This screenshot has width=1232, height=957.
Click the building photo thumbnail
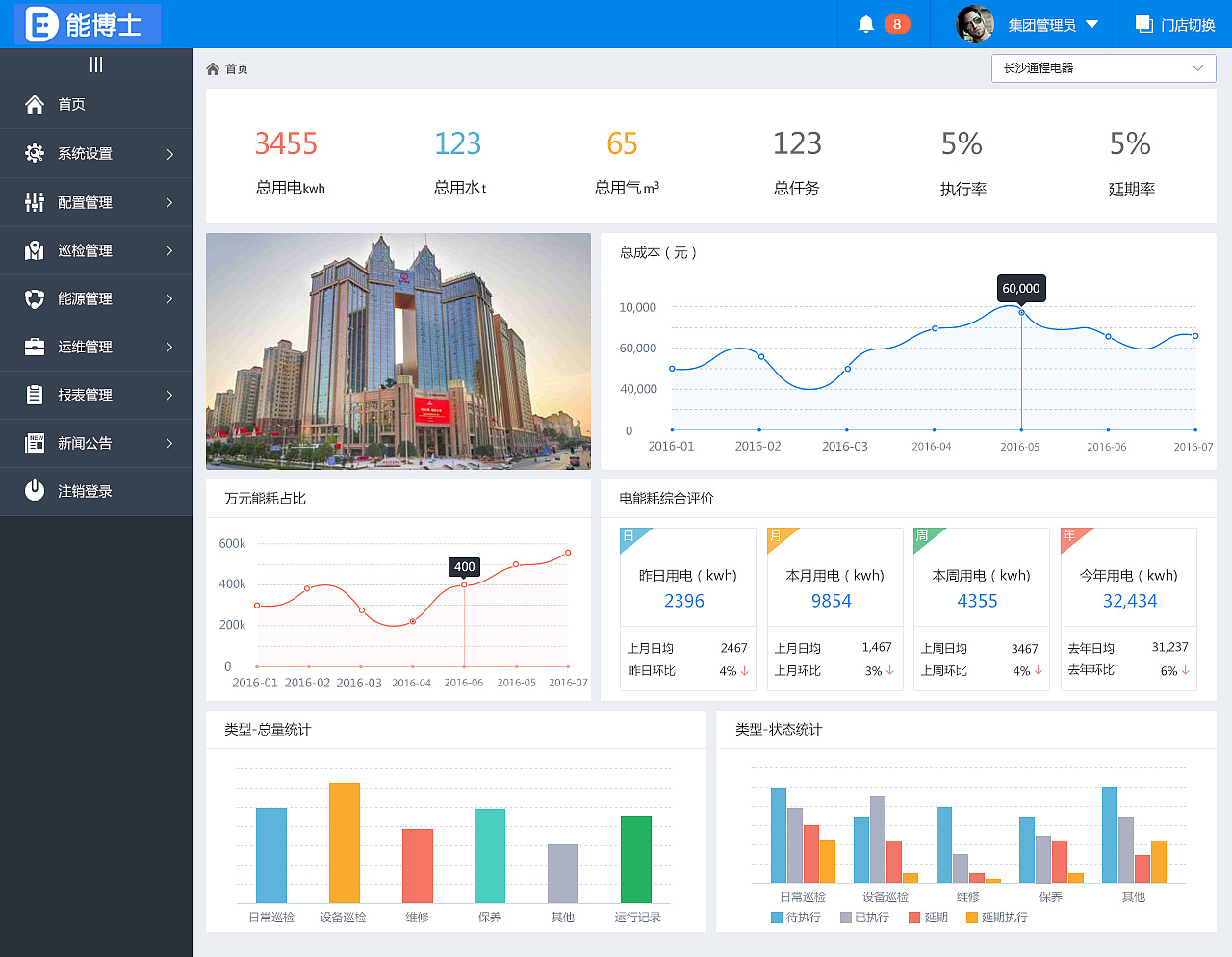[x=398, y=351]
